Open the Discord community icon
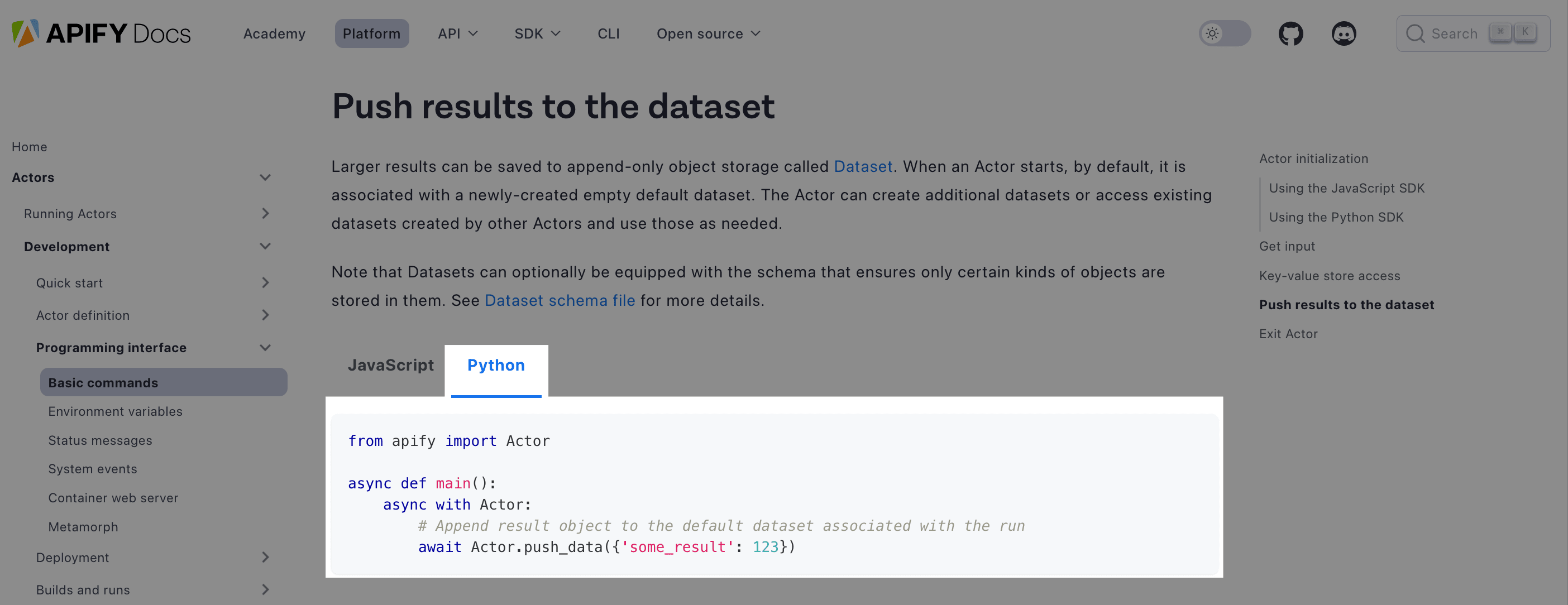Viewport: 1568px width, 605px height. point(1344,33)
